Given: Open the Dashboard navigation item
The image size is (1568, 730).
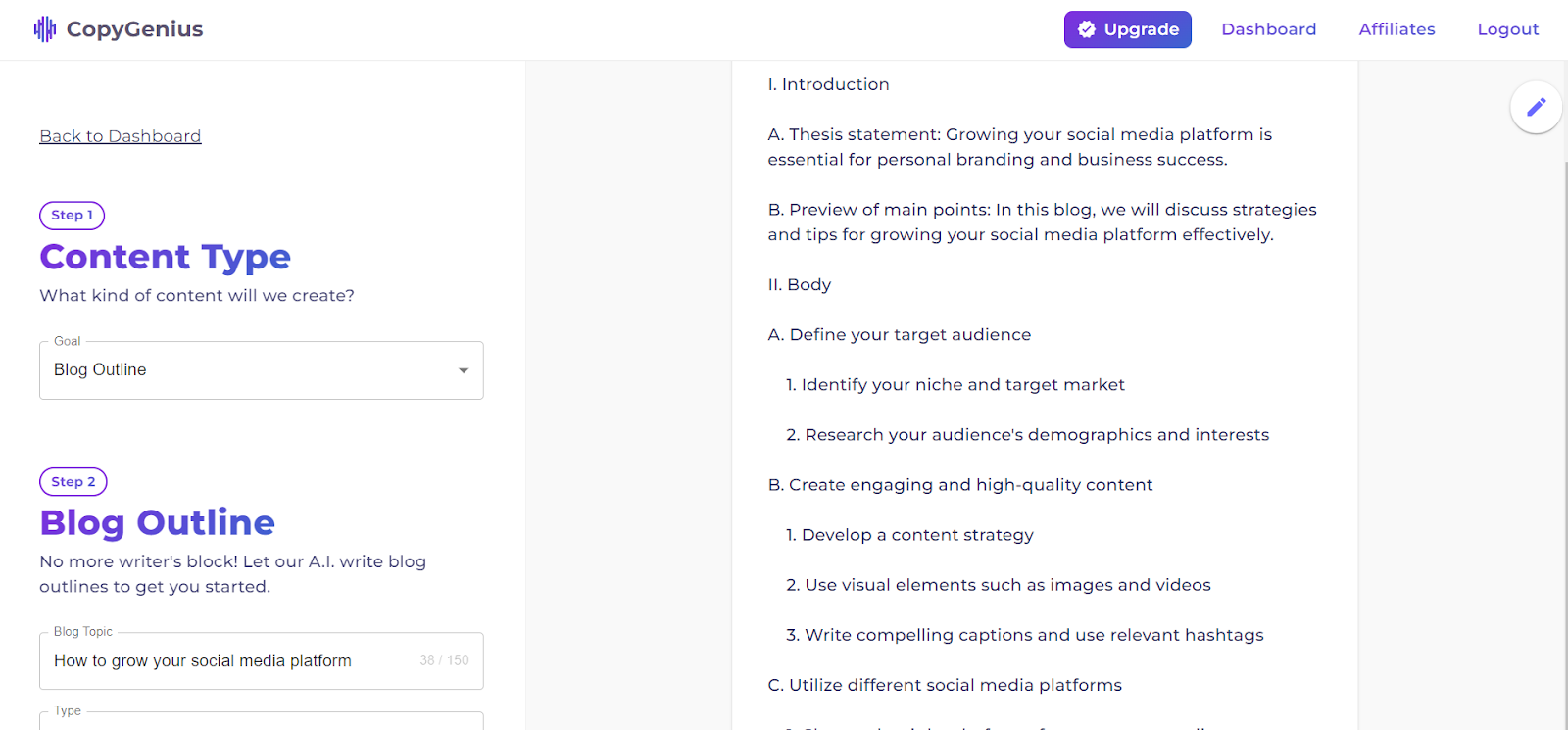Looking at the screenshot, I should coord(1268,29).
